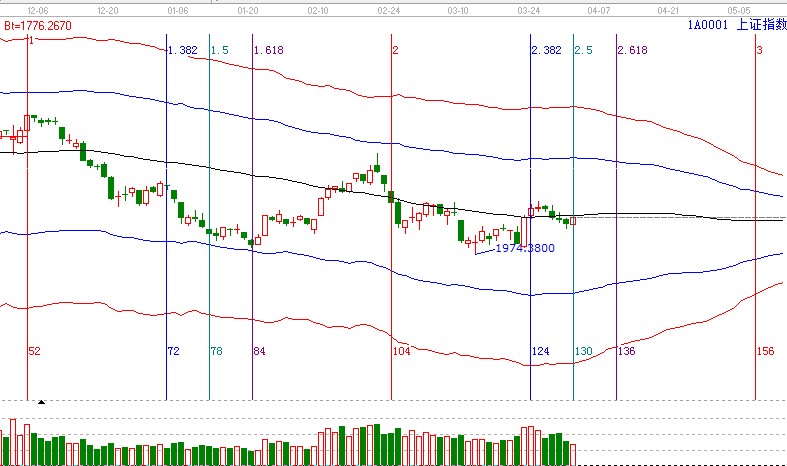Click the 2.618 Fibonacci time line label

click(633, 50)
